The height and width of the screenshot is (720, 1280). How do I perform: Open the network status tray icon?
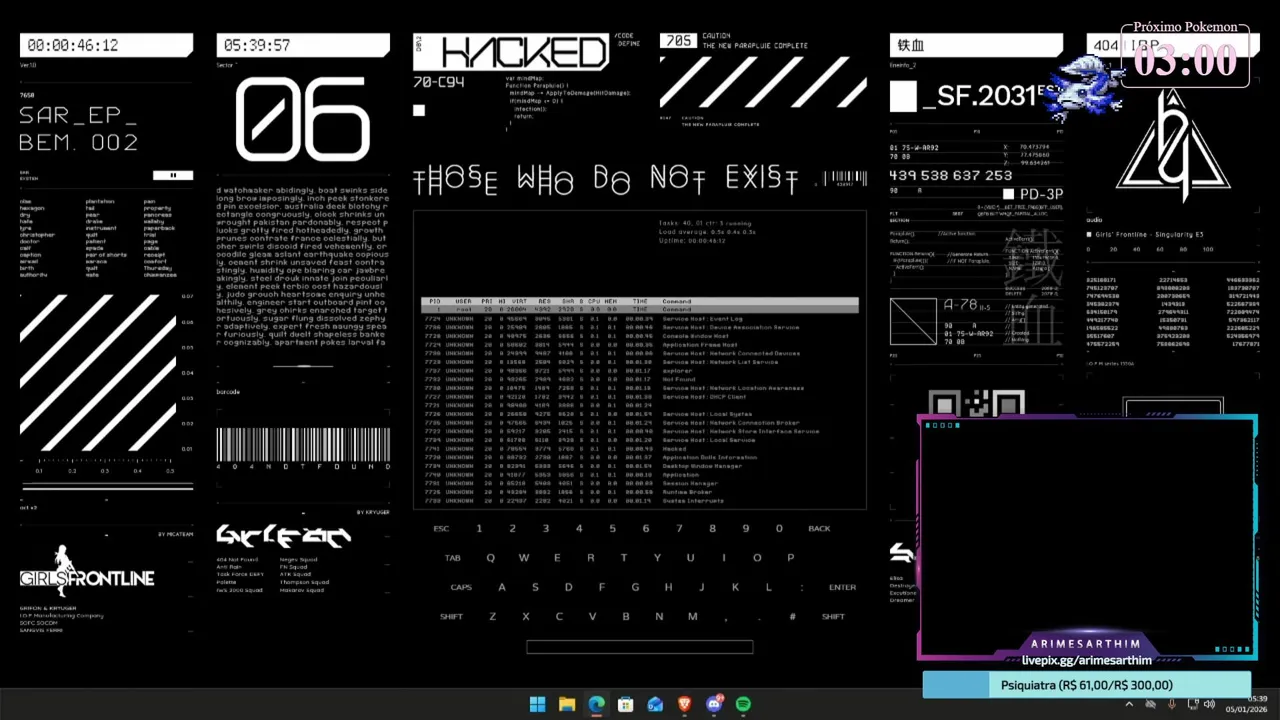tap(1191, 704)
